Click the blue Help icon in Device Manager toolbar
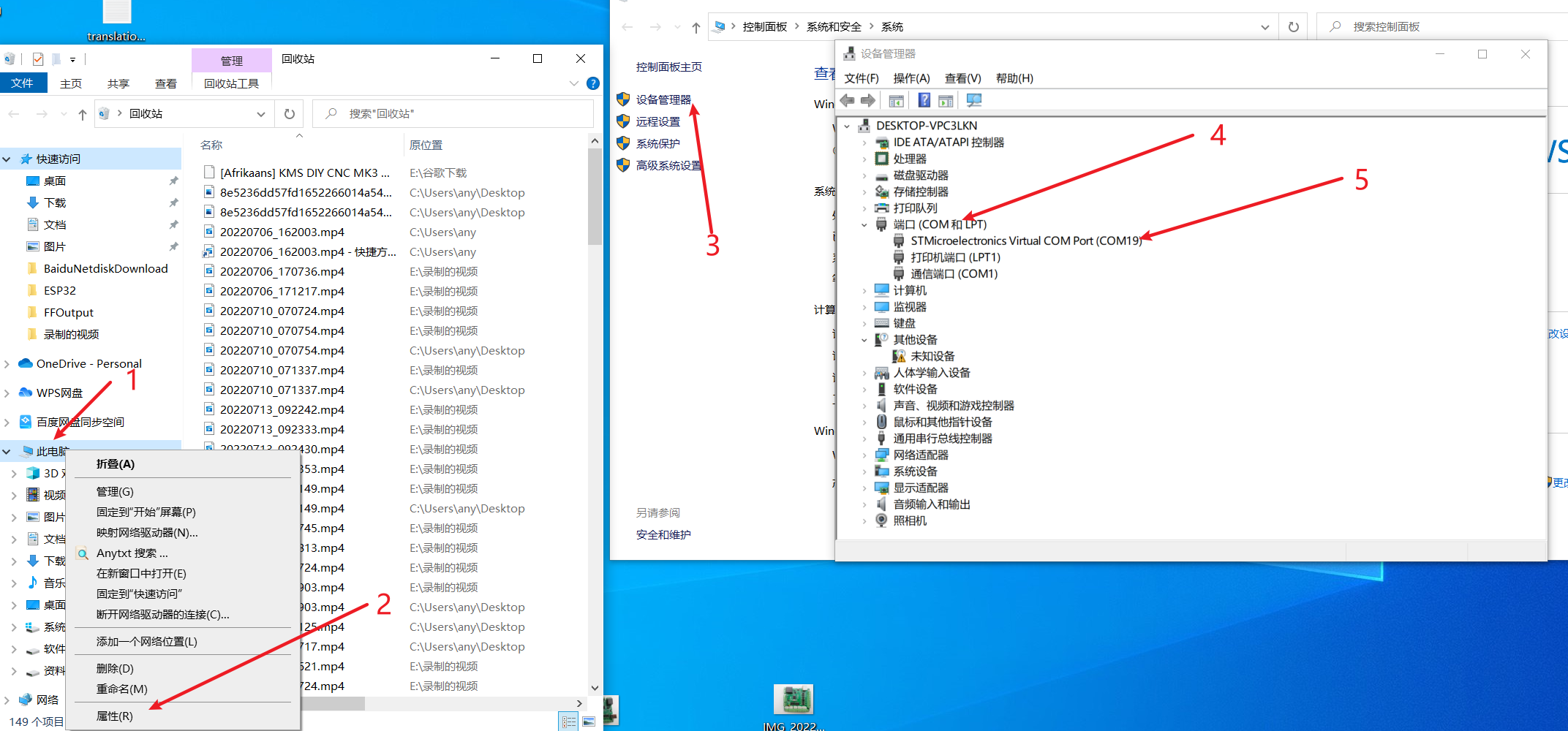Image resolution: width=1568 pixels, height=731 pixels. [924, 100]
